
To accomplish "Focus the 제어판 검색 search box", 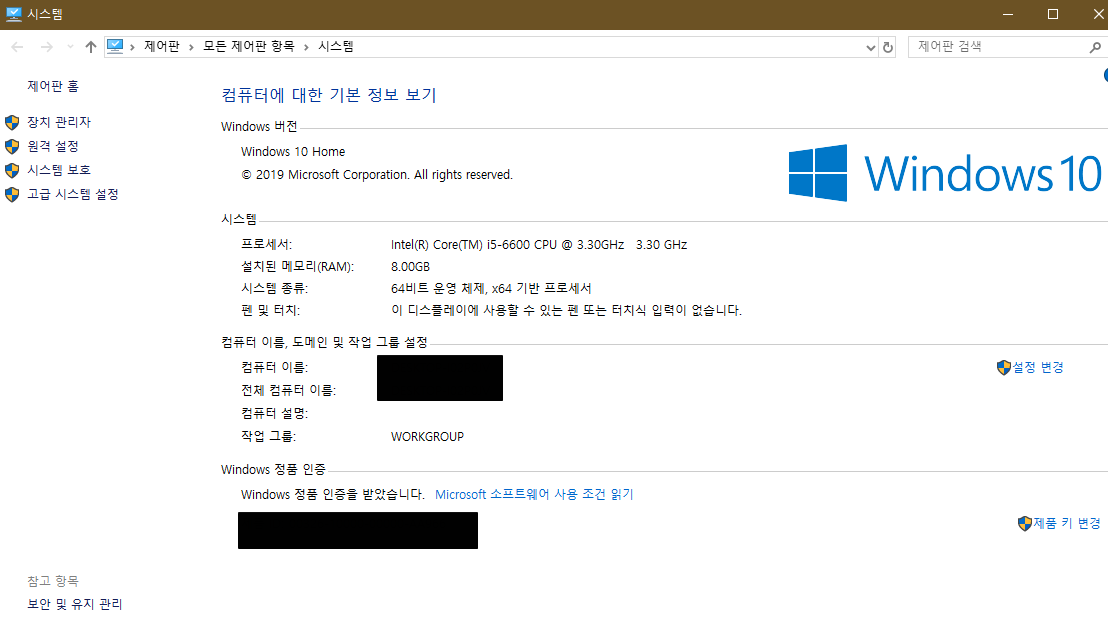I will coord(998,47).
